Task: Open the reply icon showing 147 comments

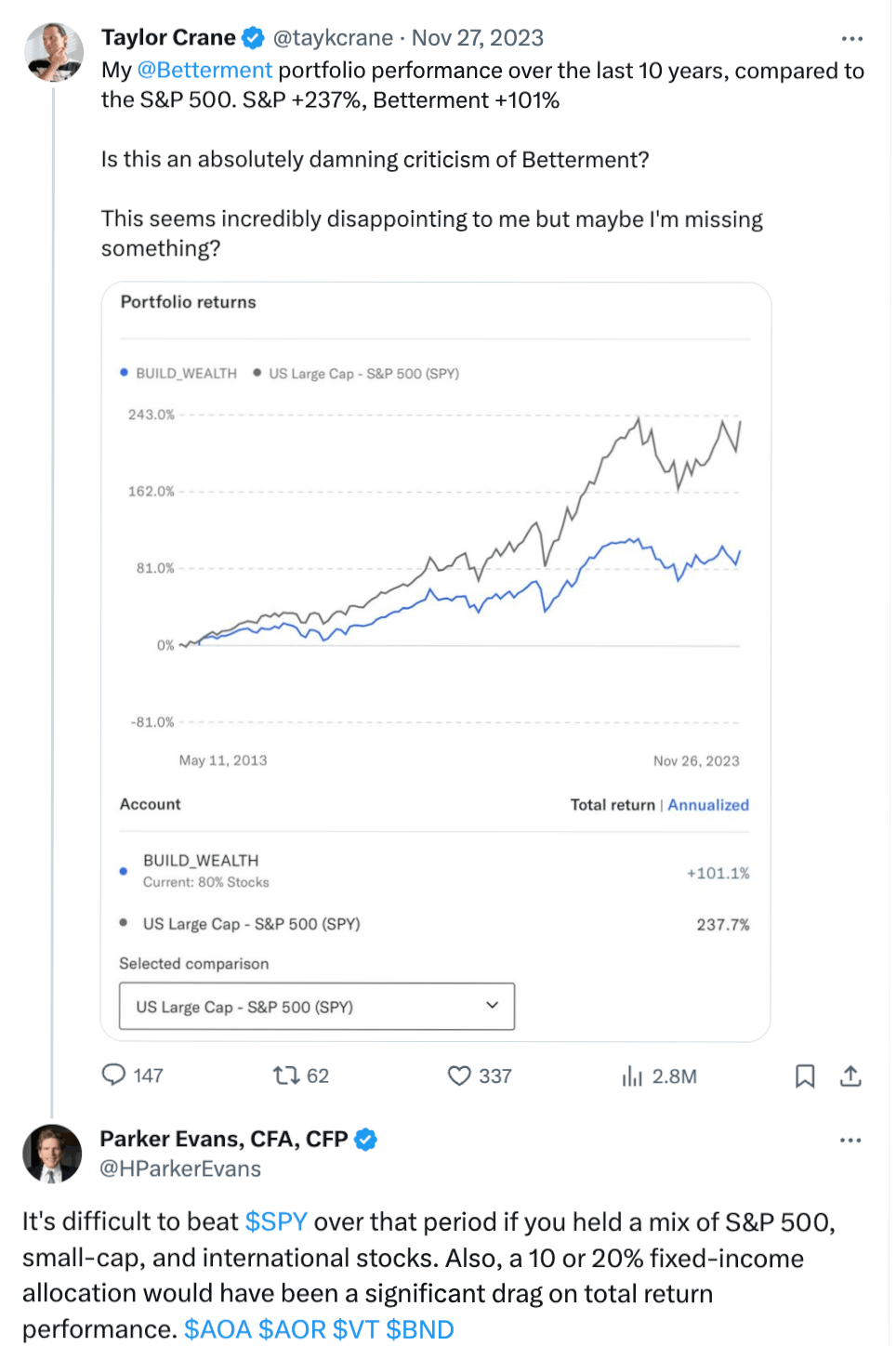Action: click(x=114, y=1075)
